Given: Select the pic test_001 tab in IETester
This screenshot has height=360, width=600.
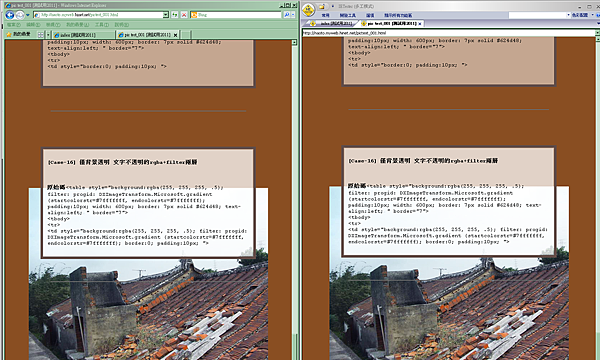Looking at the screenshot, I should pyautogui.click(x=389, y=23).
